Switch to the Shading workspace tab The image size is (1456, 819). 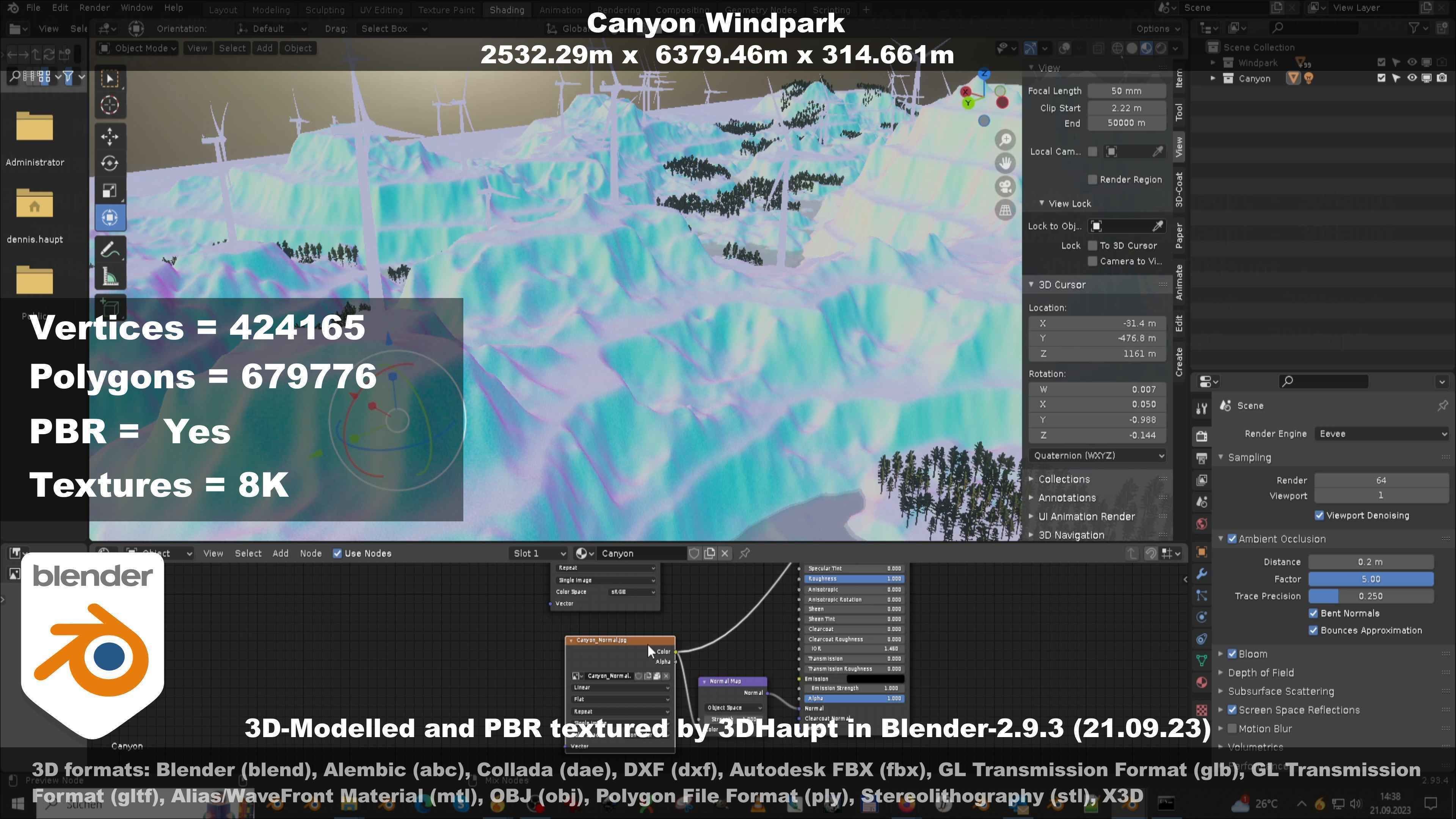tap(507, 9)
